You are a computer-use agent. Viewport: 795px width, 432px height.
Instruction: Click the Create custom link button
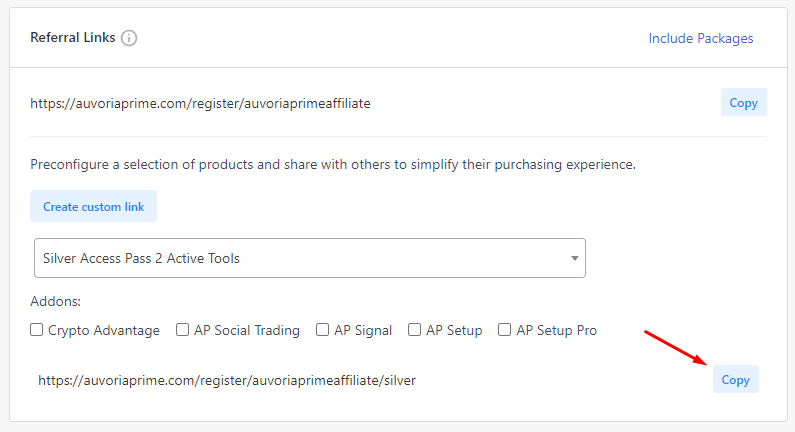[93, 206]
